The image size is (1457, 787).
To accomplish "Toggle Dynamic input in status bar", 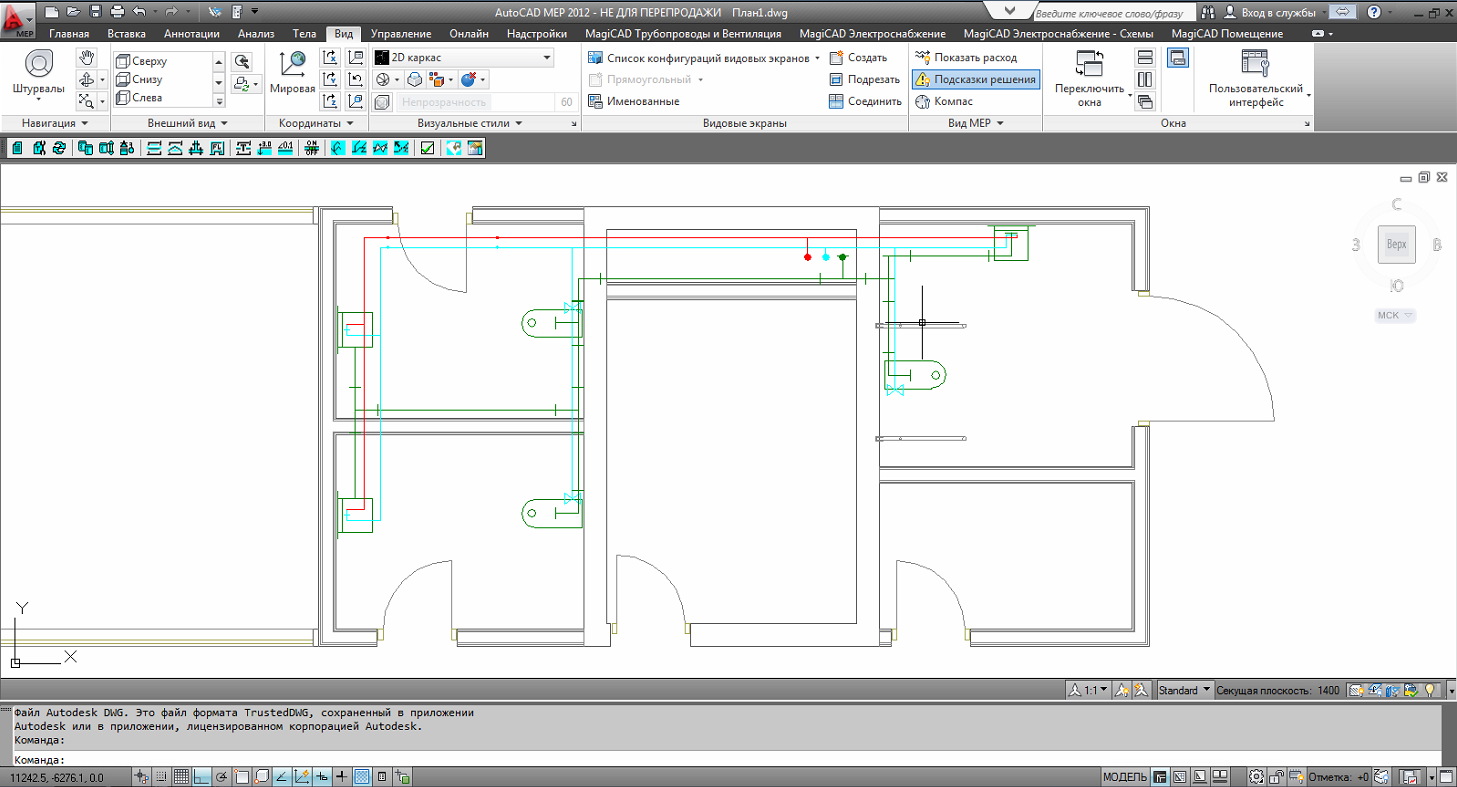I will tap(322, 777).
